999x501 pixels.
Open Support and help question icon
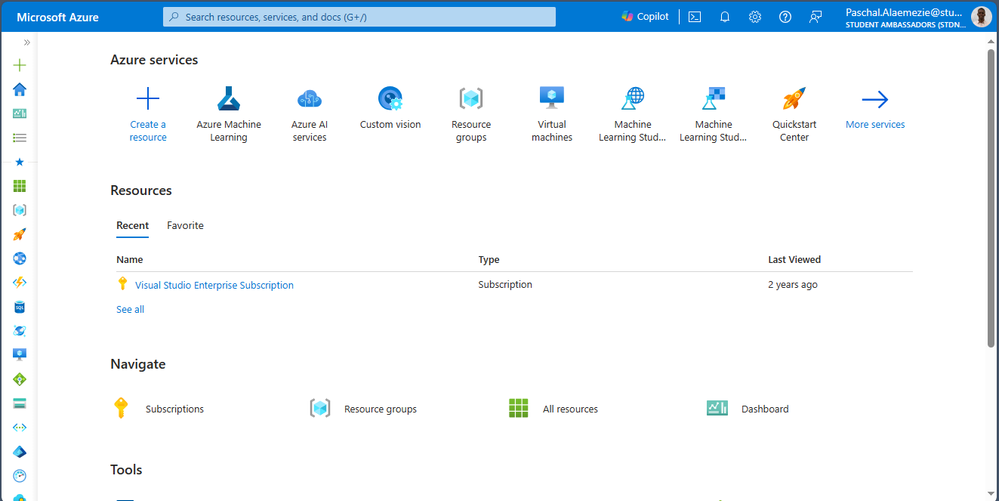tap(785, 17)
